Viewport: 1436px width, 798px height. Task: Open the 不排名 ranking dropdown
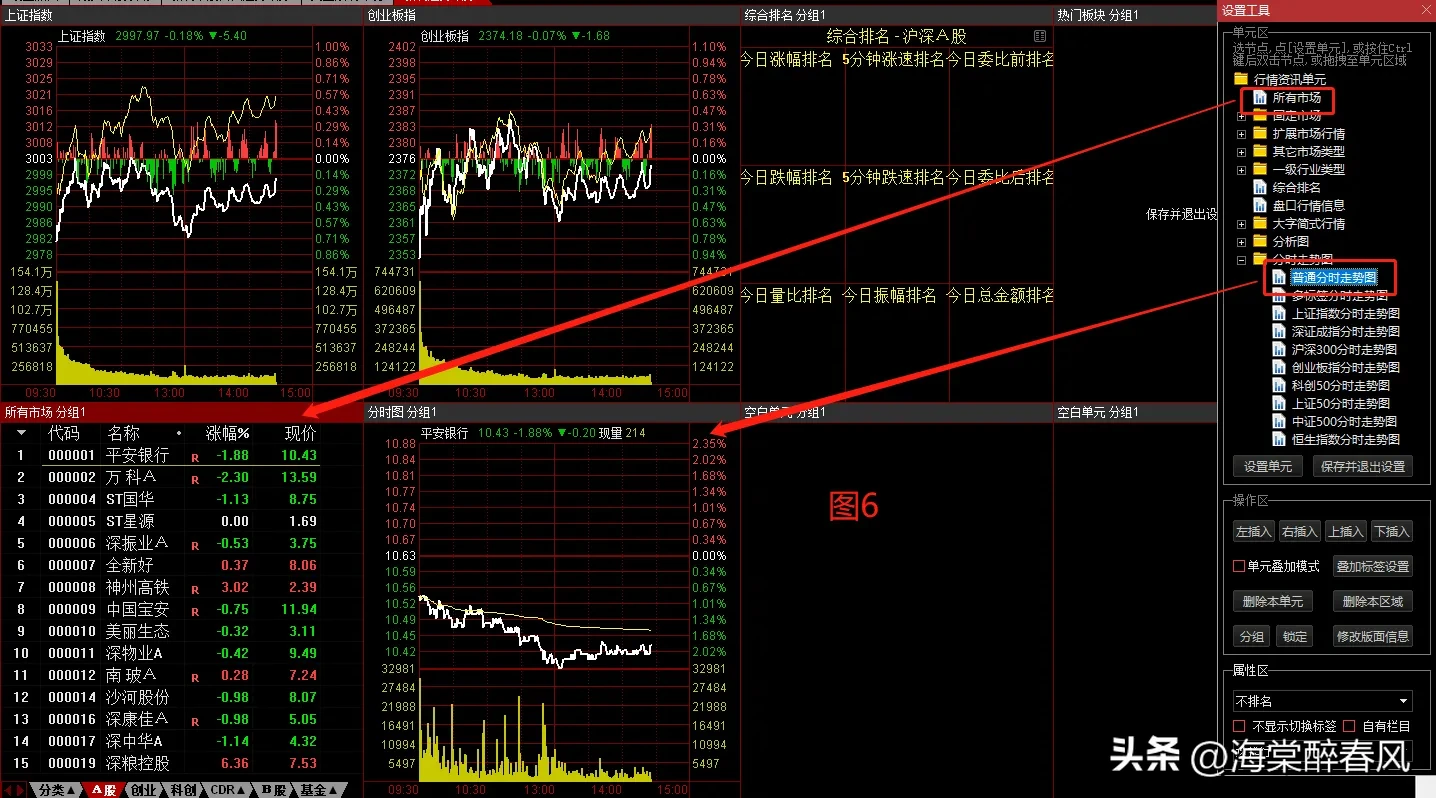[x=1322, y=701]
